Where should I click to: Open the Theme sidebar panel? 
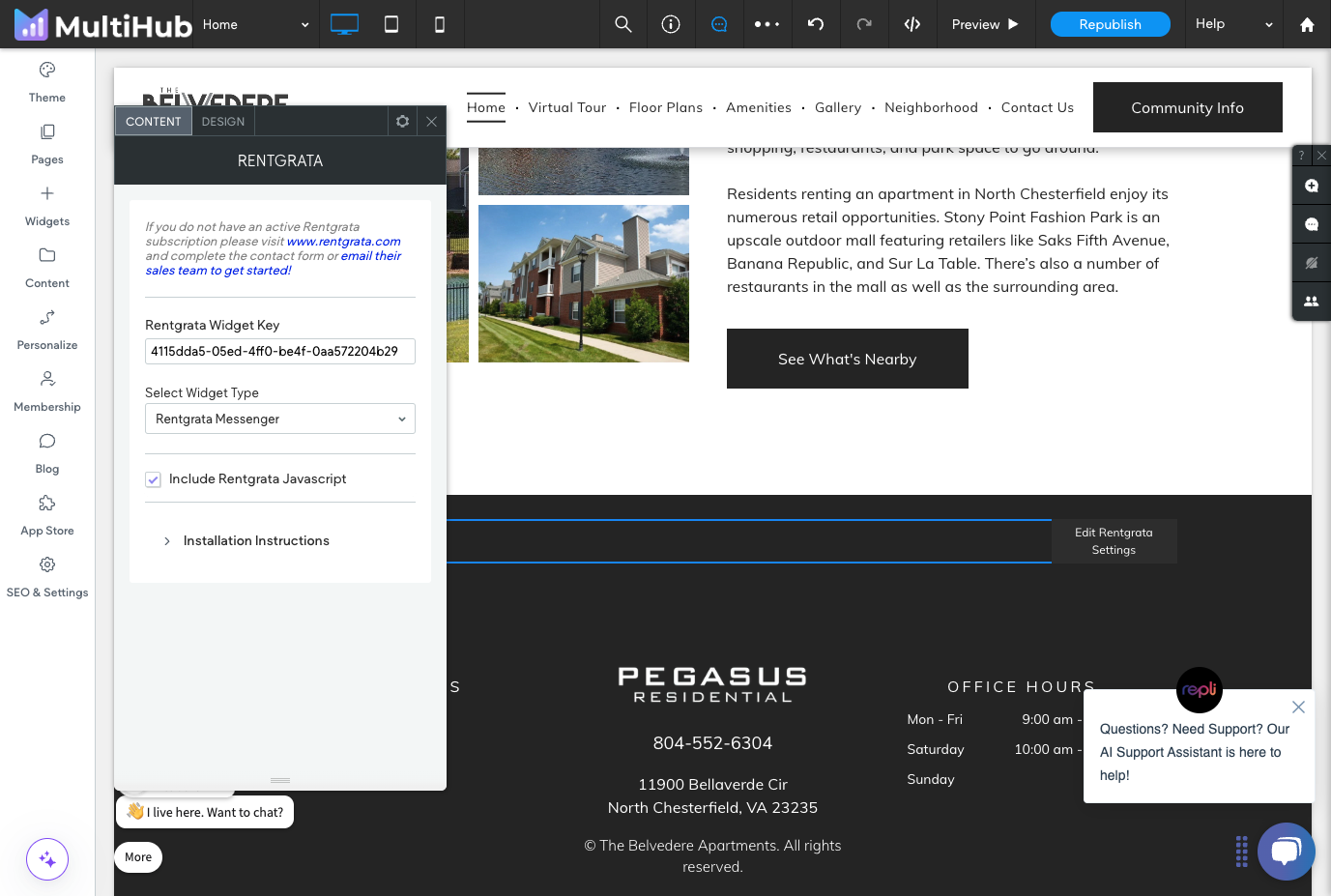(x=47, y=82)
